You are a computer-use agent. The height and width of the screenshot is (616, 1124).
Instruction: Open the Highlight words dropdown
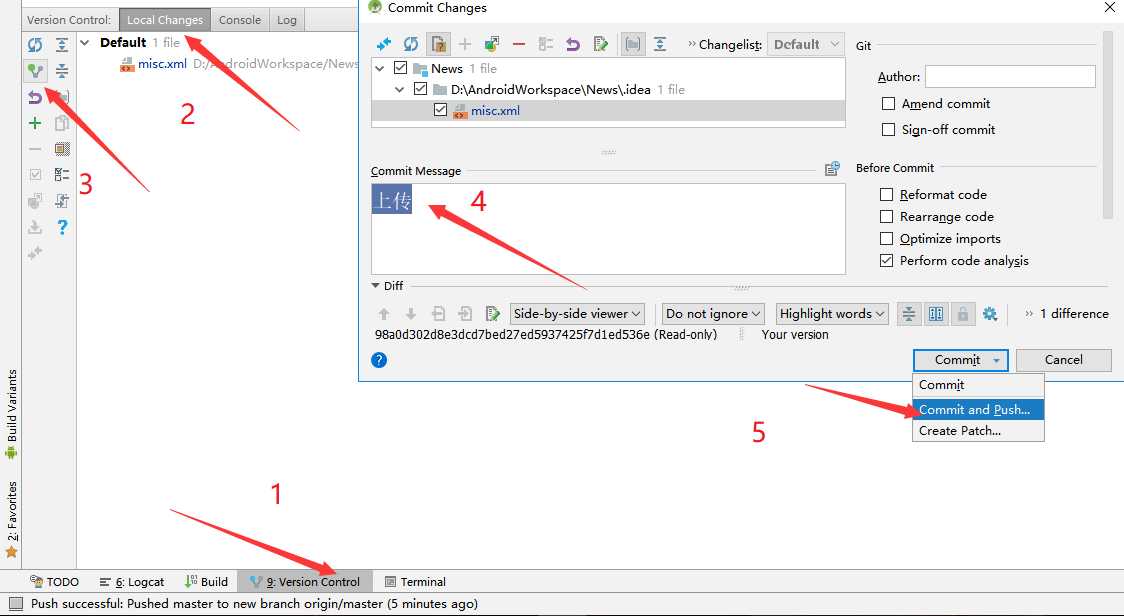832,314
